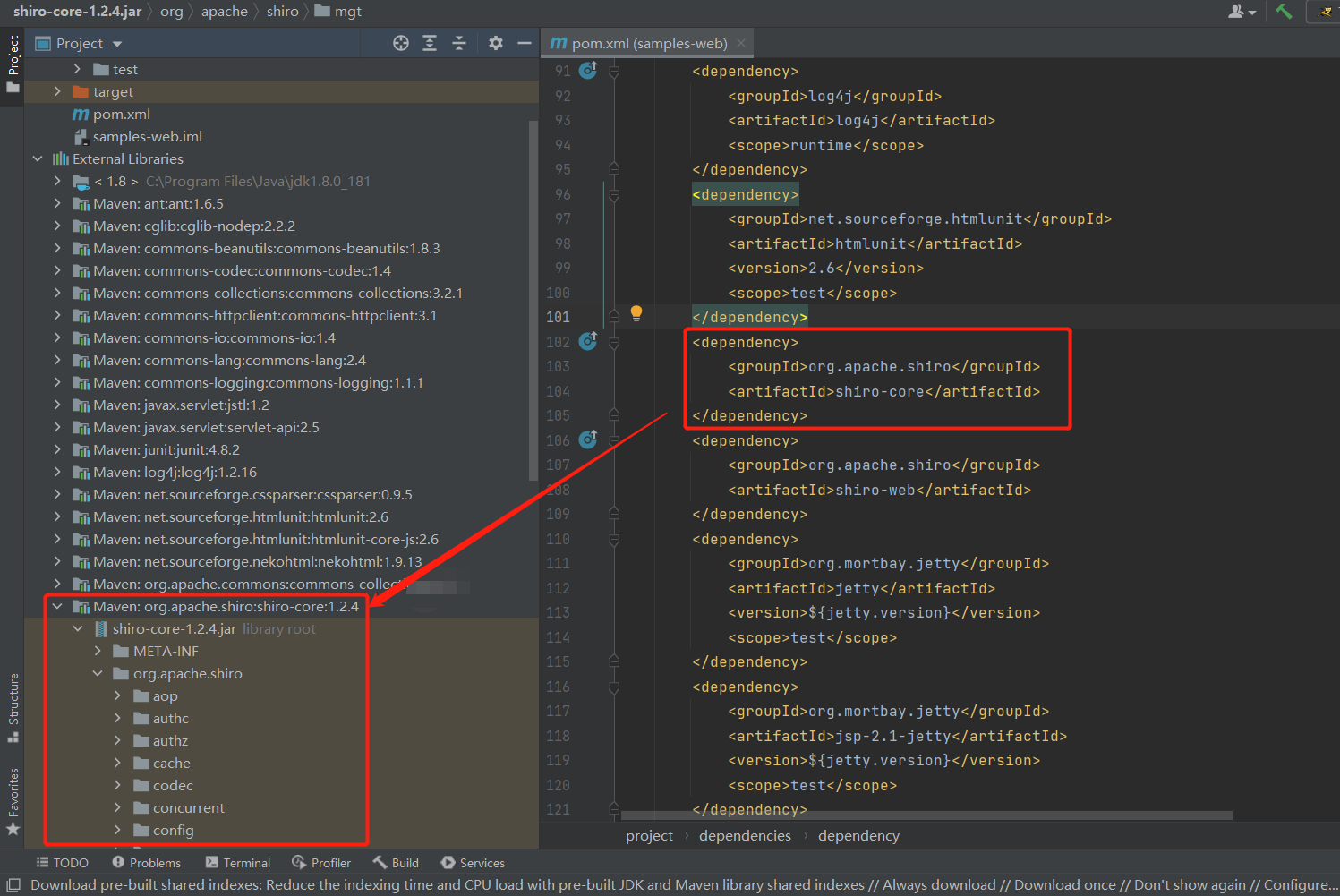Open the Terminal tool window
Image resolution: width=1340 pixels, height=896 pixels.
point(237,863)
